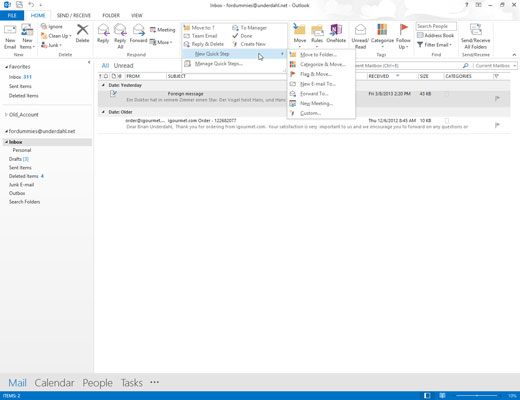Open the Rules button
Image resolution: width=520 pixels, height=400 pixels.
[317, 35]
